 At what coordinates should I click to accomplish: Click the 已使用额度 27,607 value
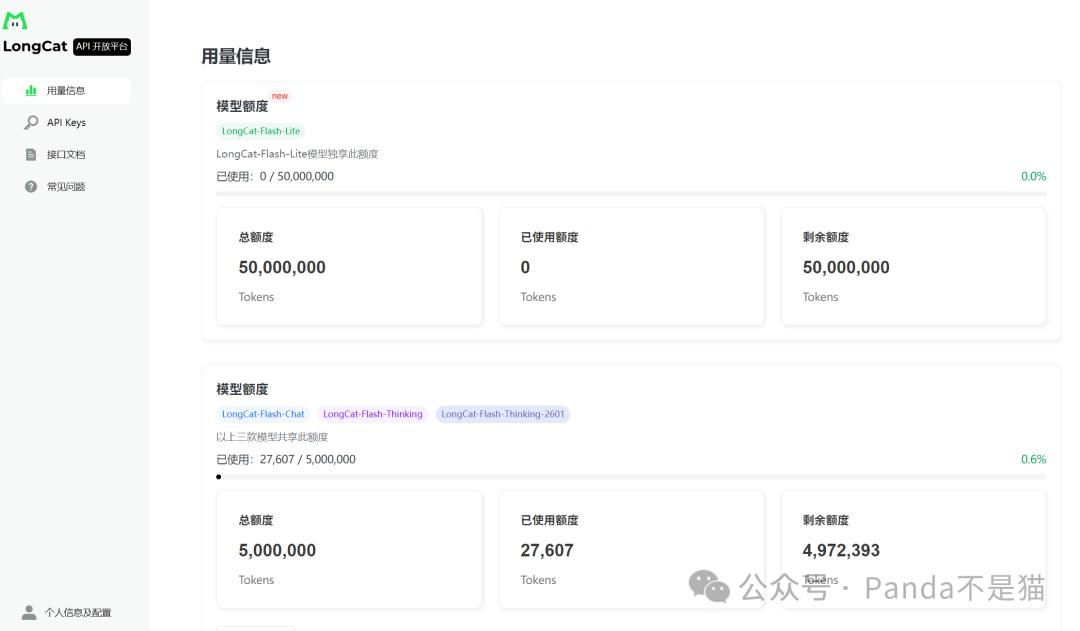pyautogui.click(x=547, y=550)
